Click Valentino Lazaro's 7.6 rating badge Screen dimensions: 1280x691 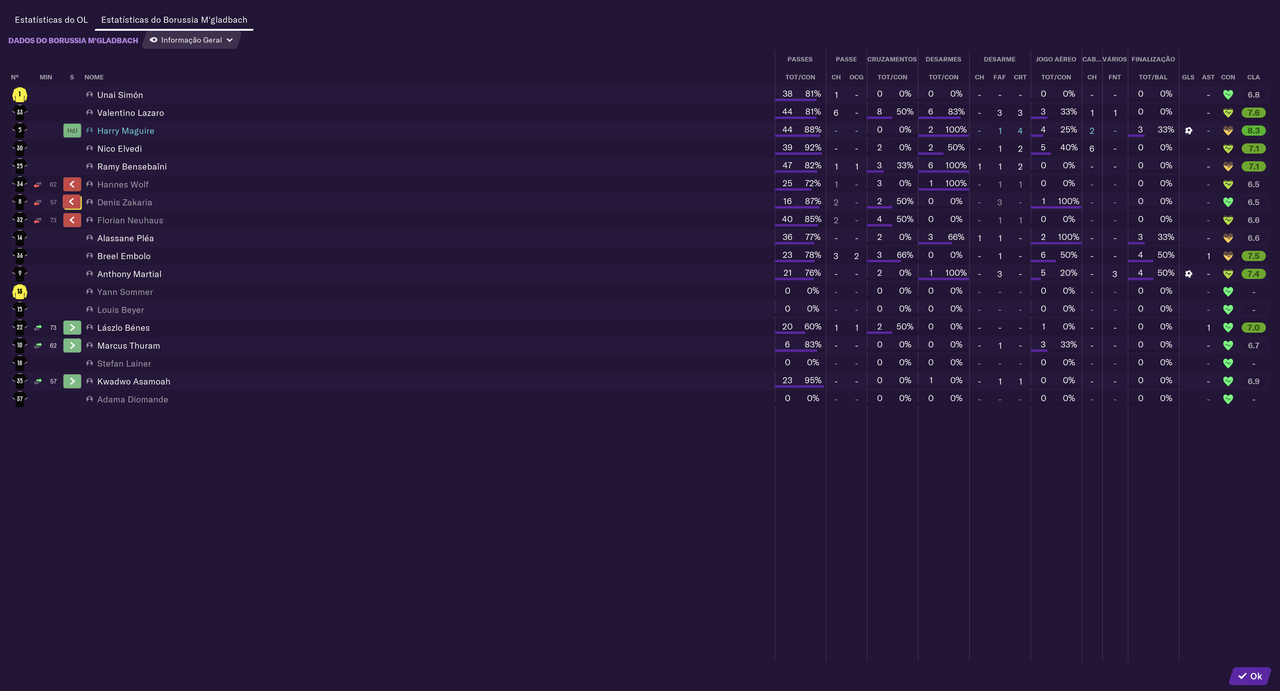pyautogui.click(x=1254, y=113)
